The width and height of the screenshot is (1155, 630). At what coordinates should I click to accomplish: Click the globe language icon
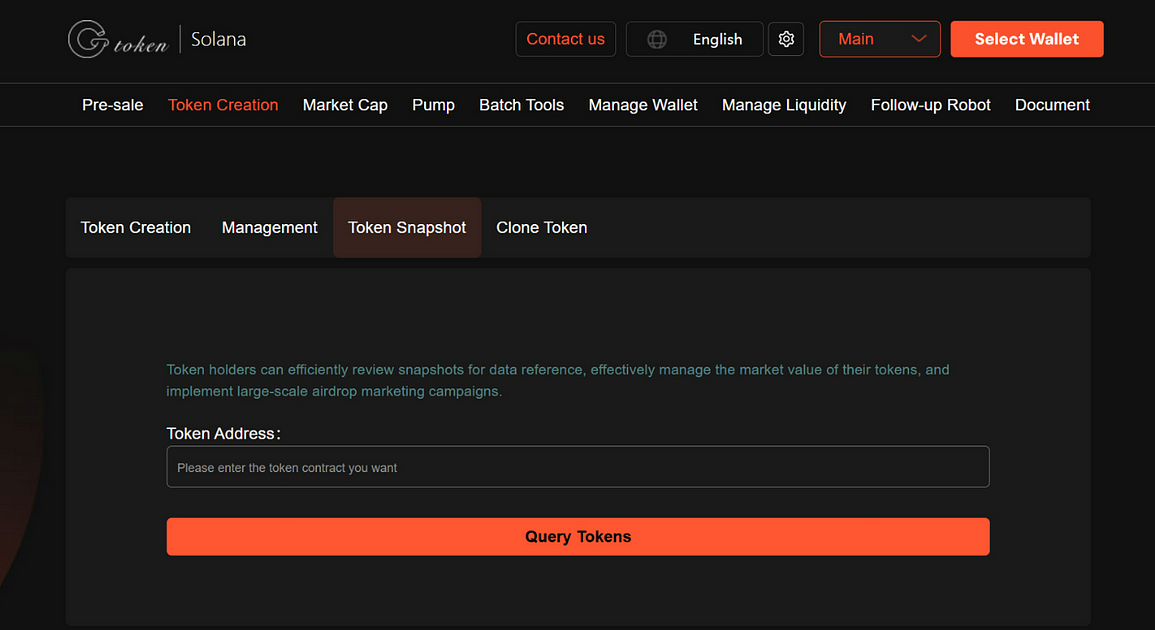[x=657, y=39]
